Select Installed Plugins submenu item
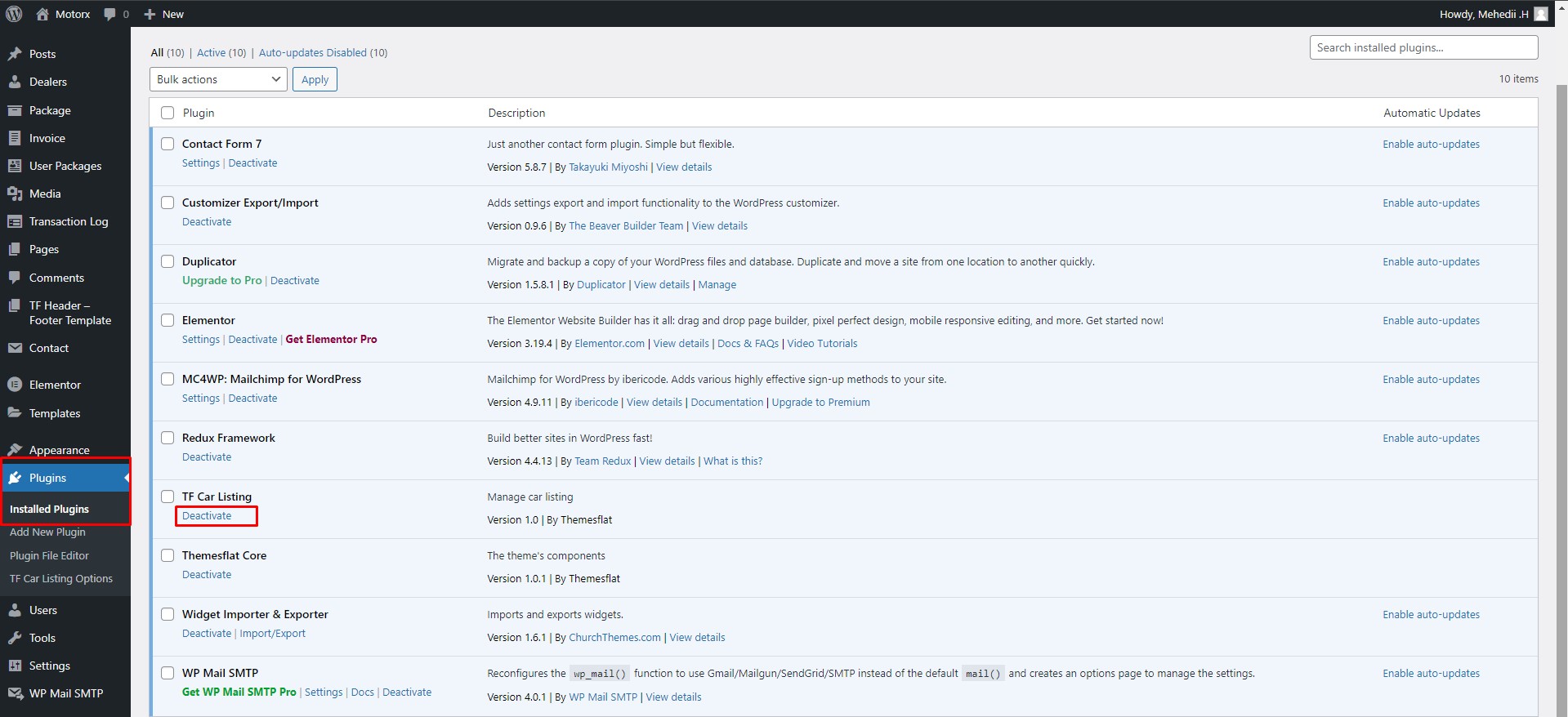The width and height of the screenshot is (1568, 717). pyautogui.click(x=49, y=509)
